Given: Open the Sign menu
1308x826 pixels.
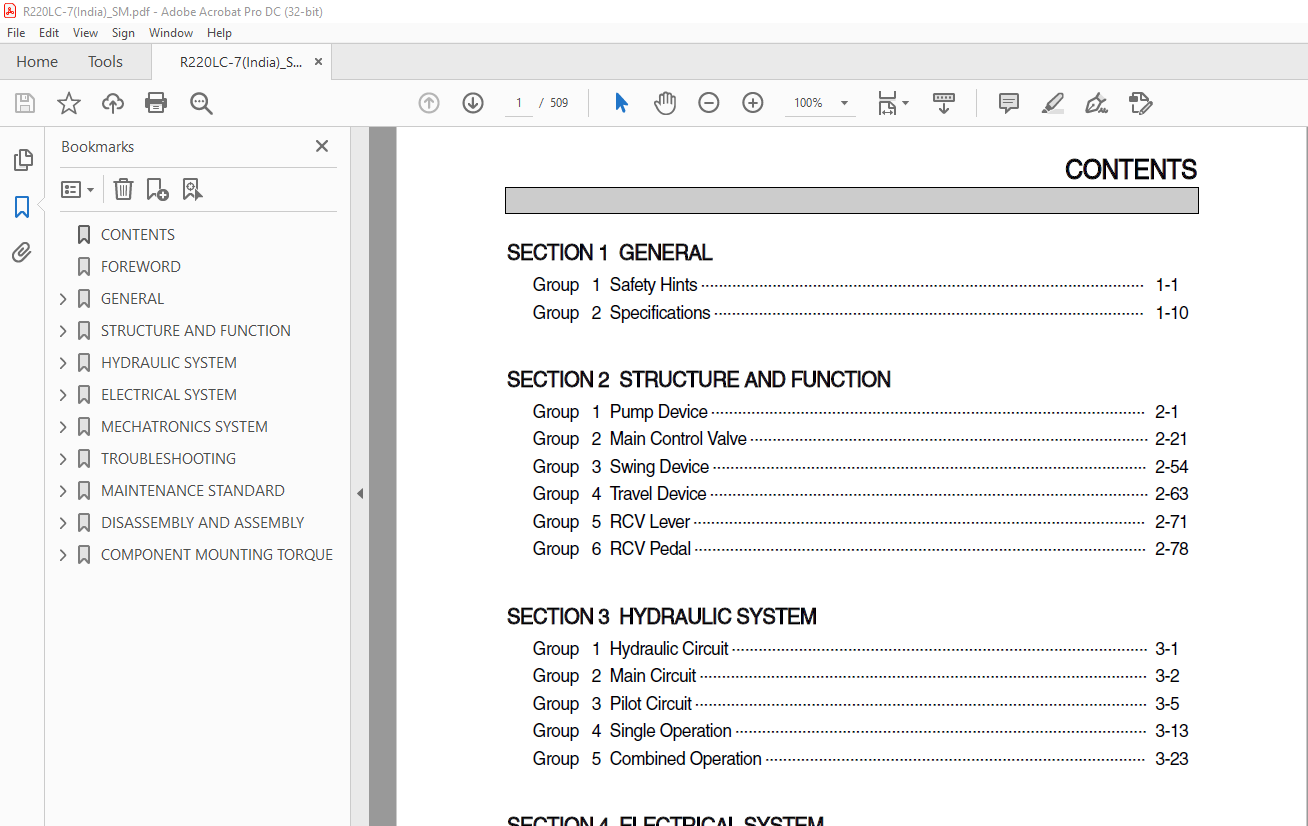Looking at the screenshot, I should (124, 33).
